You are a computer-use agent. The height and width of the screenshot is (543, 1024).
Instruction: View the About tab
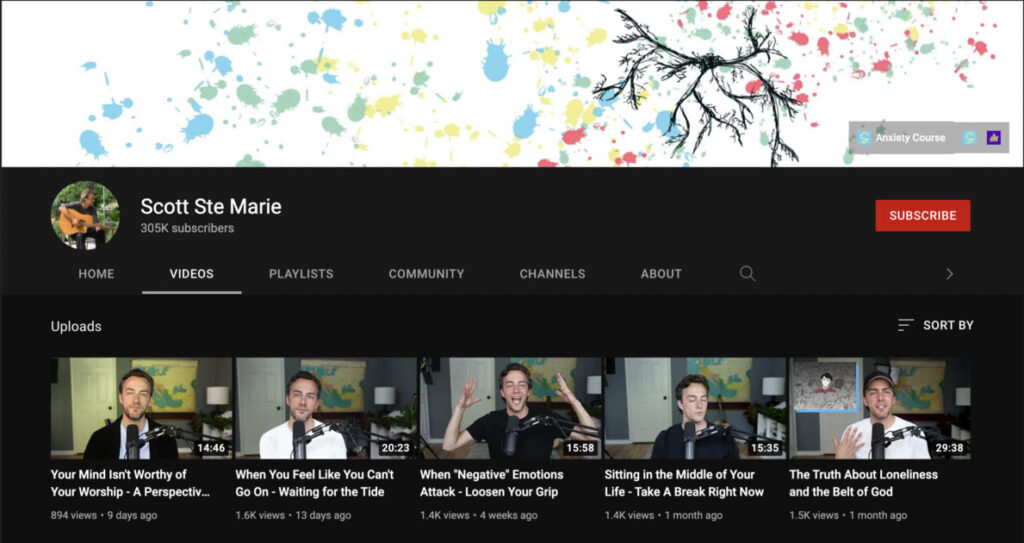point(661,274)
